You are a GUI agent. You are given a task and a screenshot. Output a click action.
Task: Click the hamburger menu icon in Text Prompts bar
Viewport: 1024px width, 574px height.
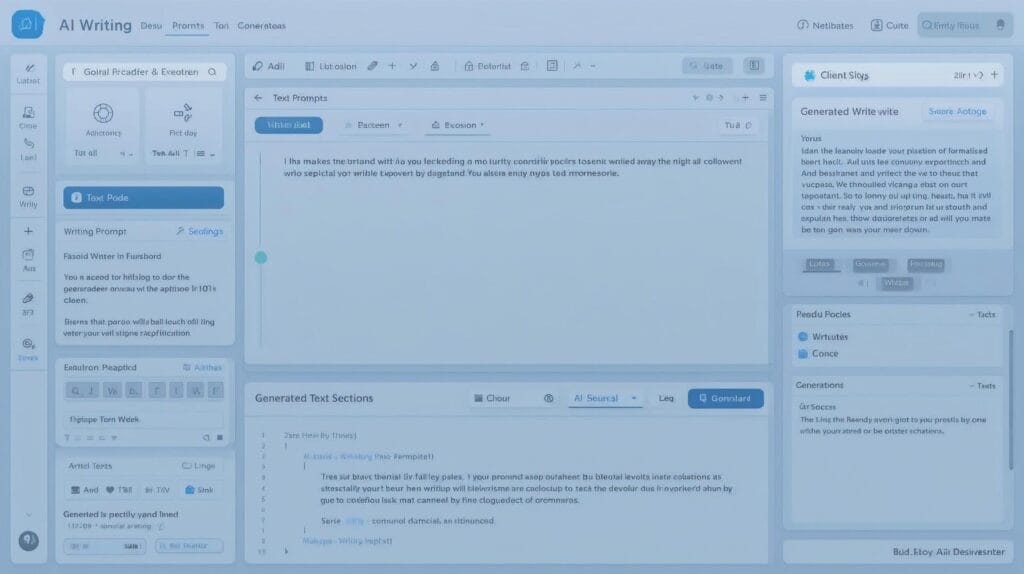763,98
